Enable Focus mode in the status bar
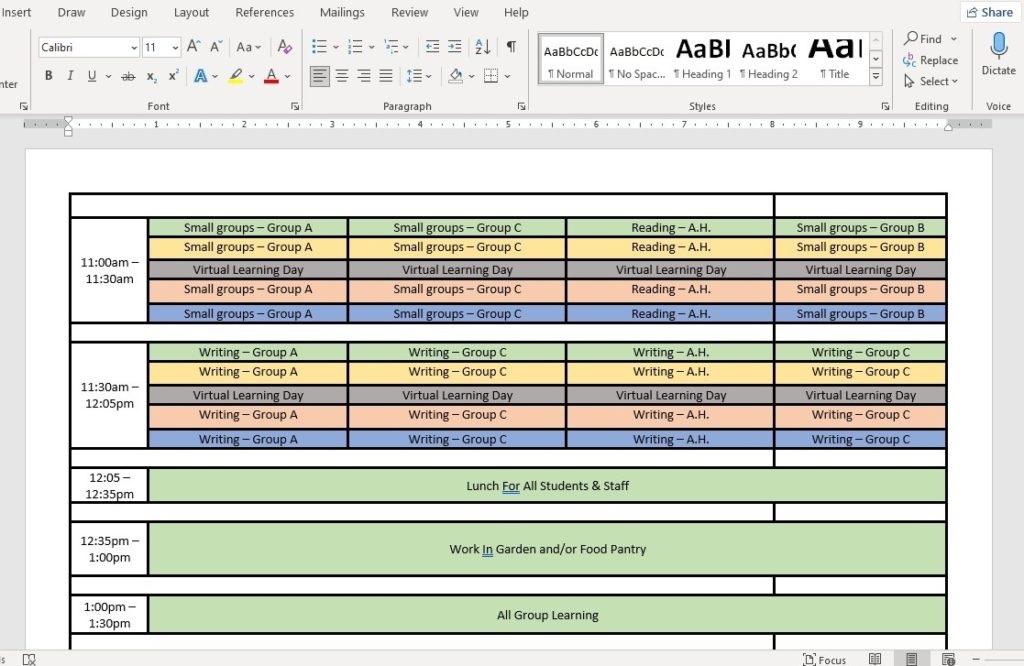 coord(826,659)
